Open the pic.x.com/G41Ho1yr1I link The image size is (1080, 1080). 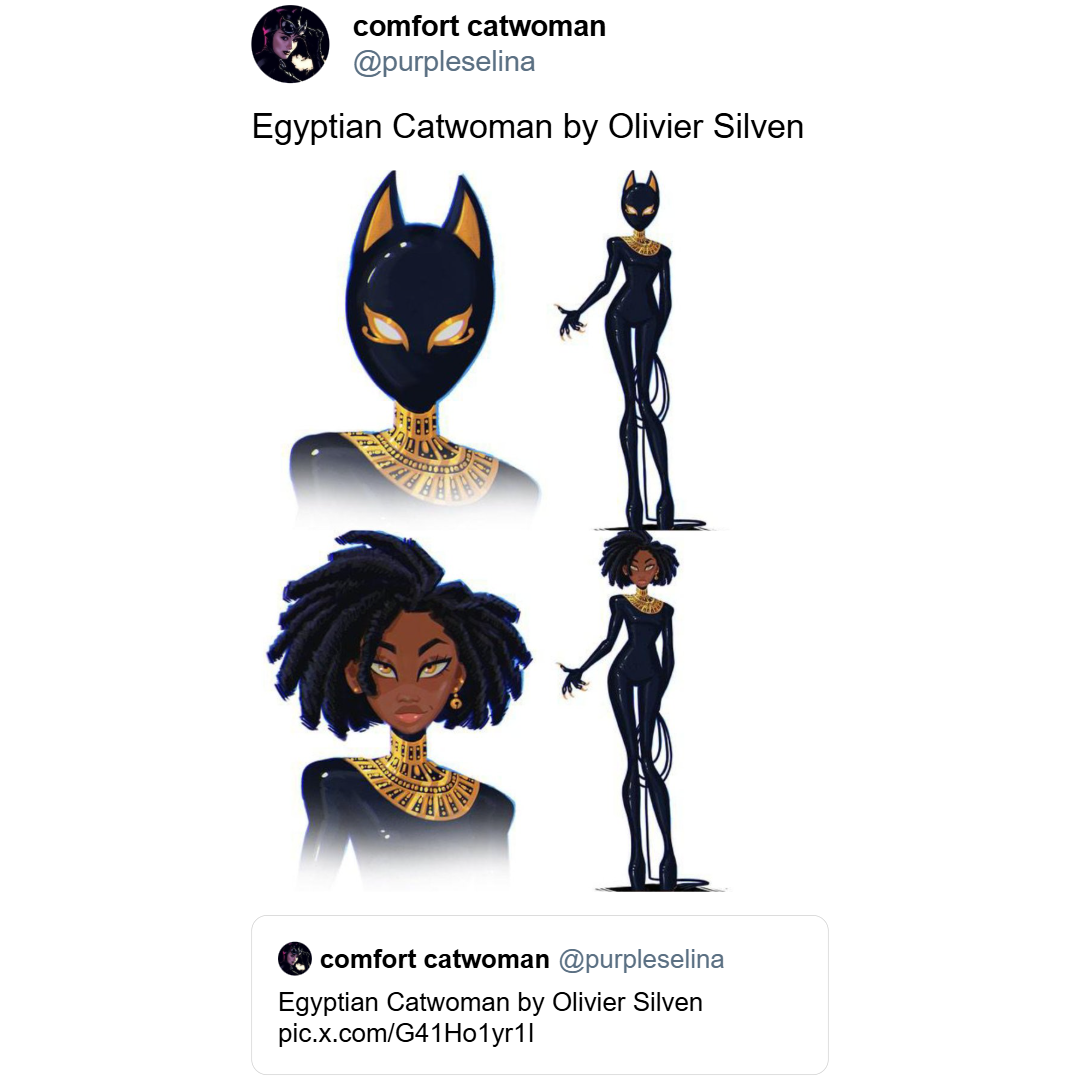[x=406, y=1034]
